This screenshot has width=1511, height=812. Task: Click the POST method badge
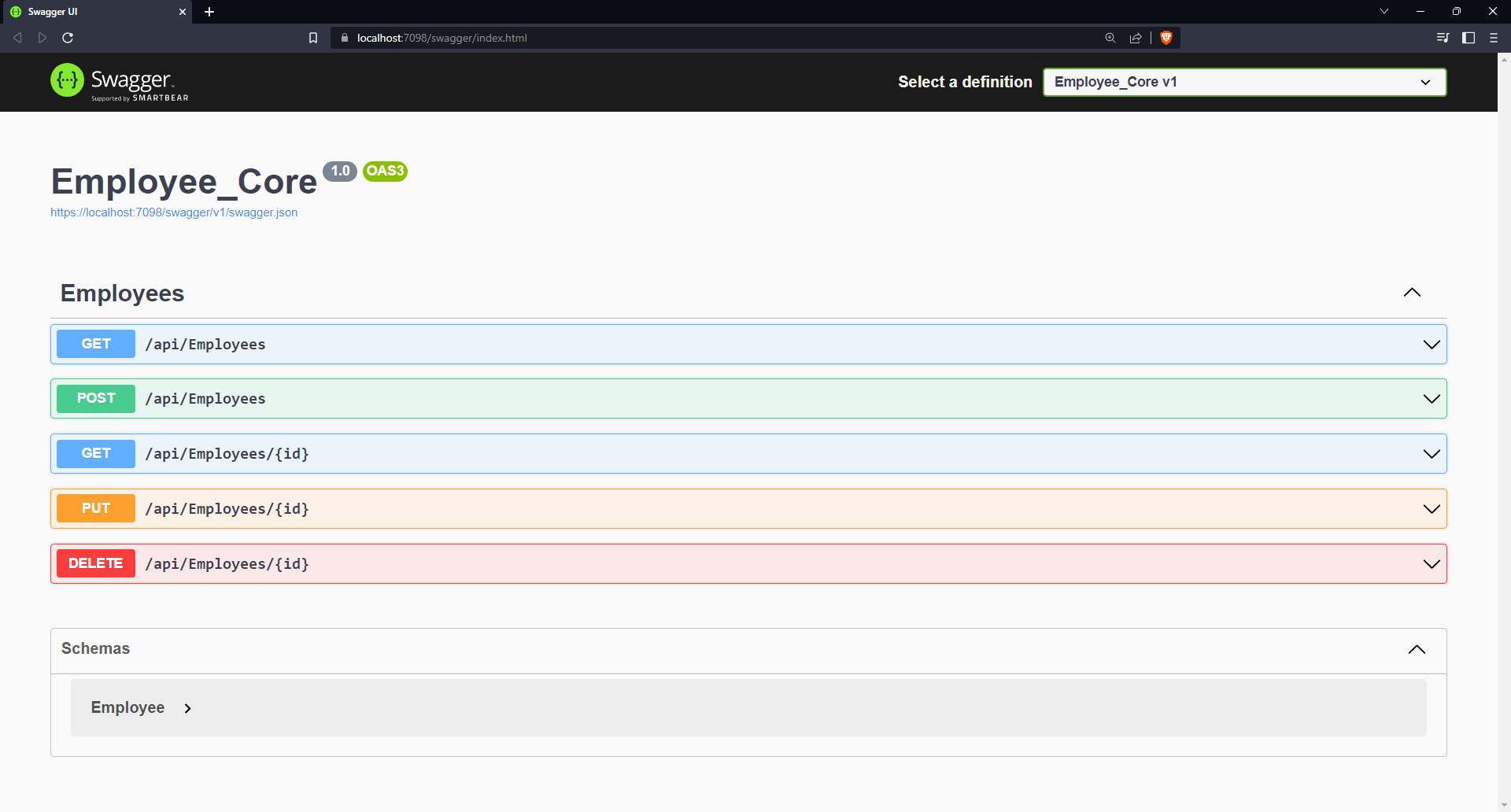96,398
